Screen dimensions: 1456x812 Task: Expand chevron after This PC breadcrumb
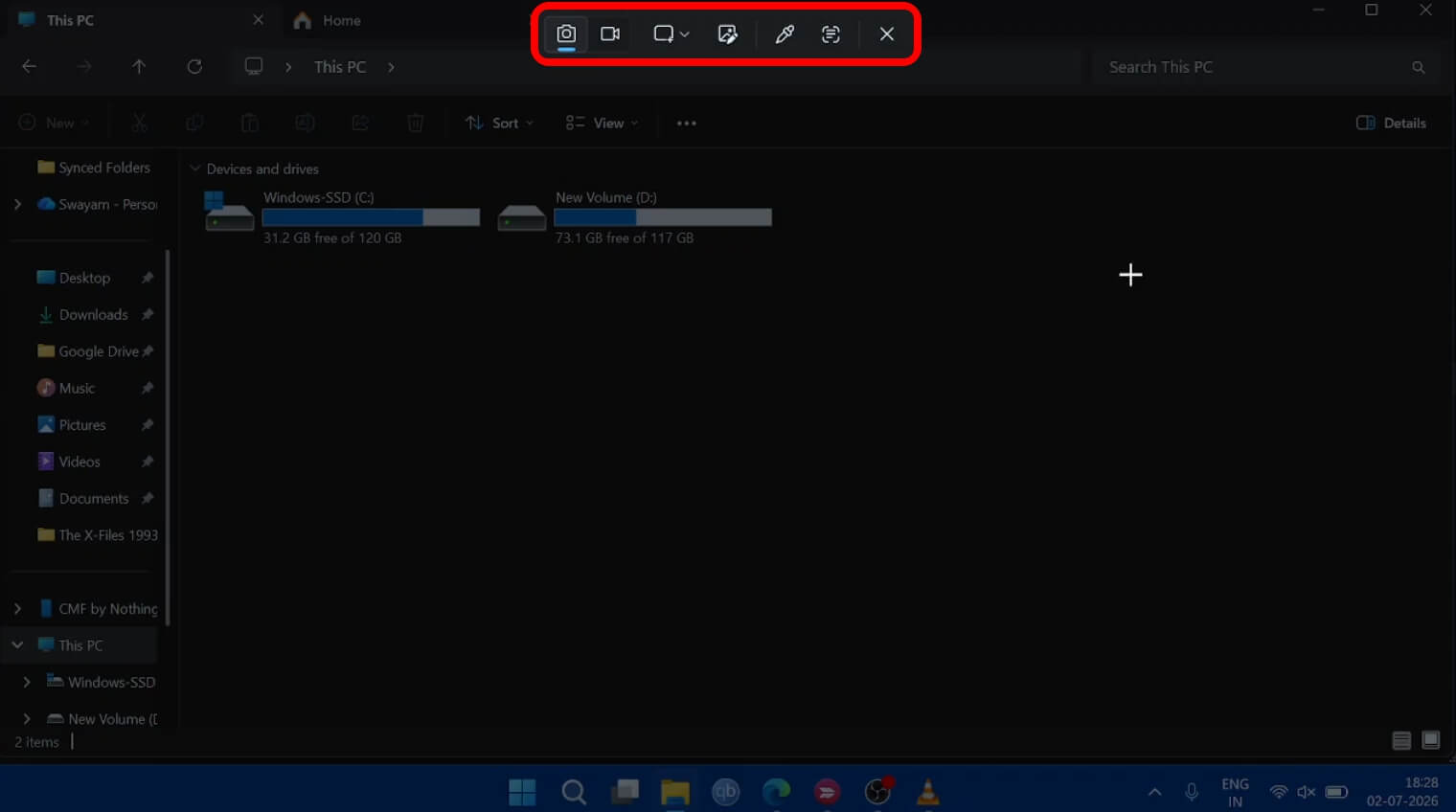coord(391,67)
